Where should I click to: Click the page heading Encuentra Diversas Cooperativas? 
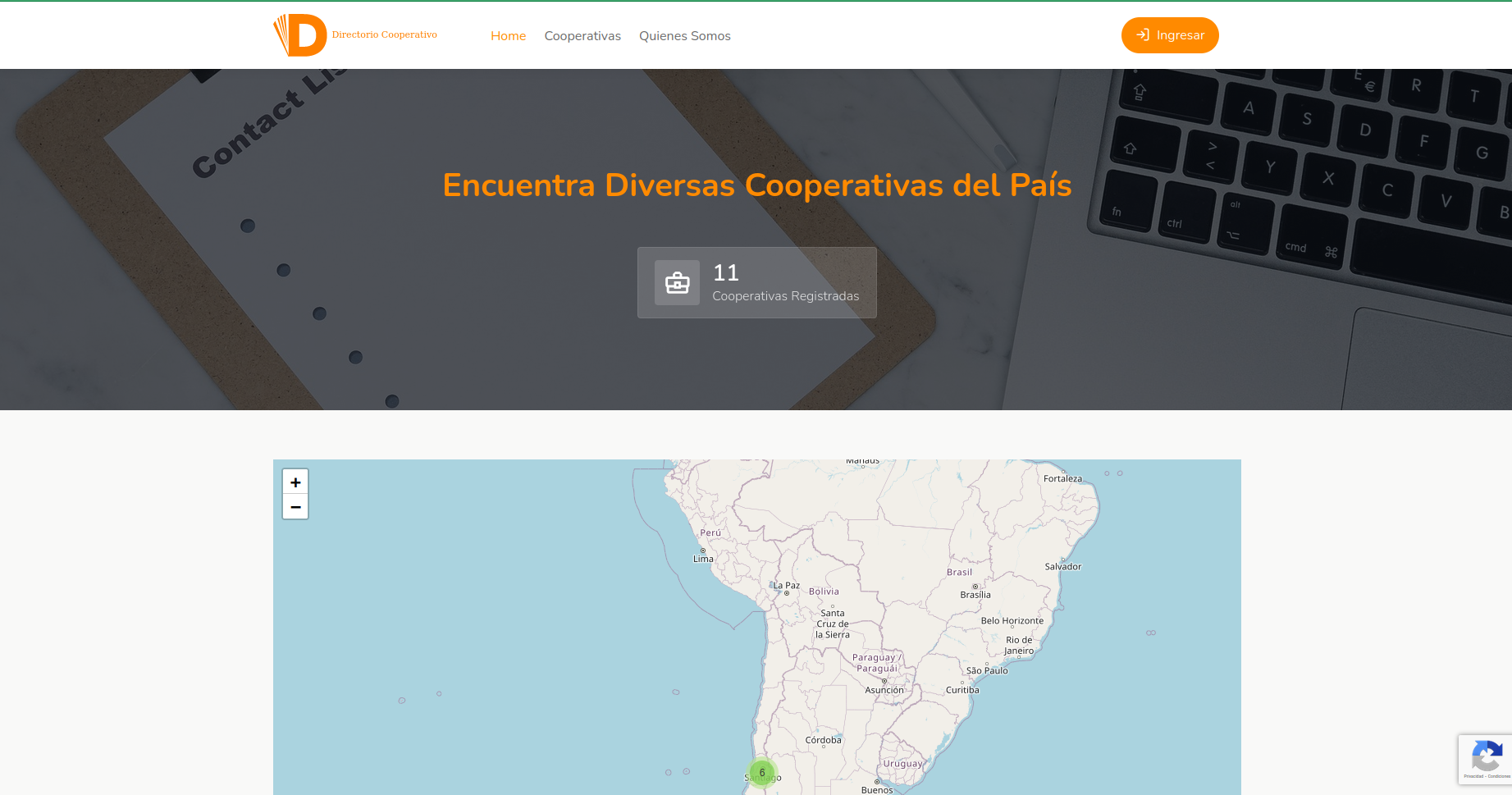(757, 185)
